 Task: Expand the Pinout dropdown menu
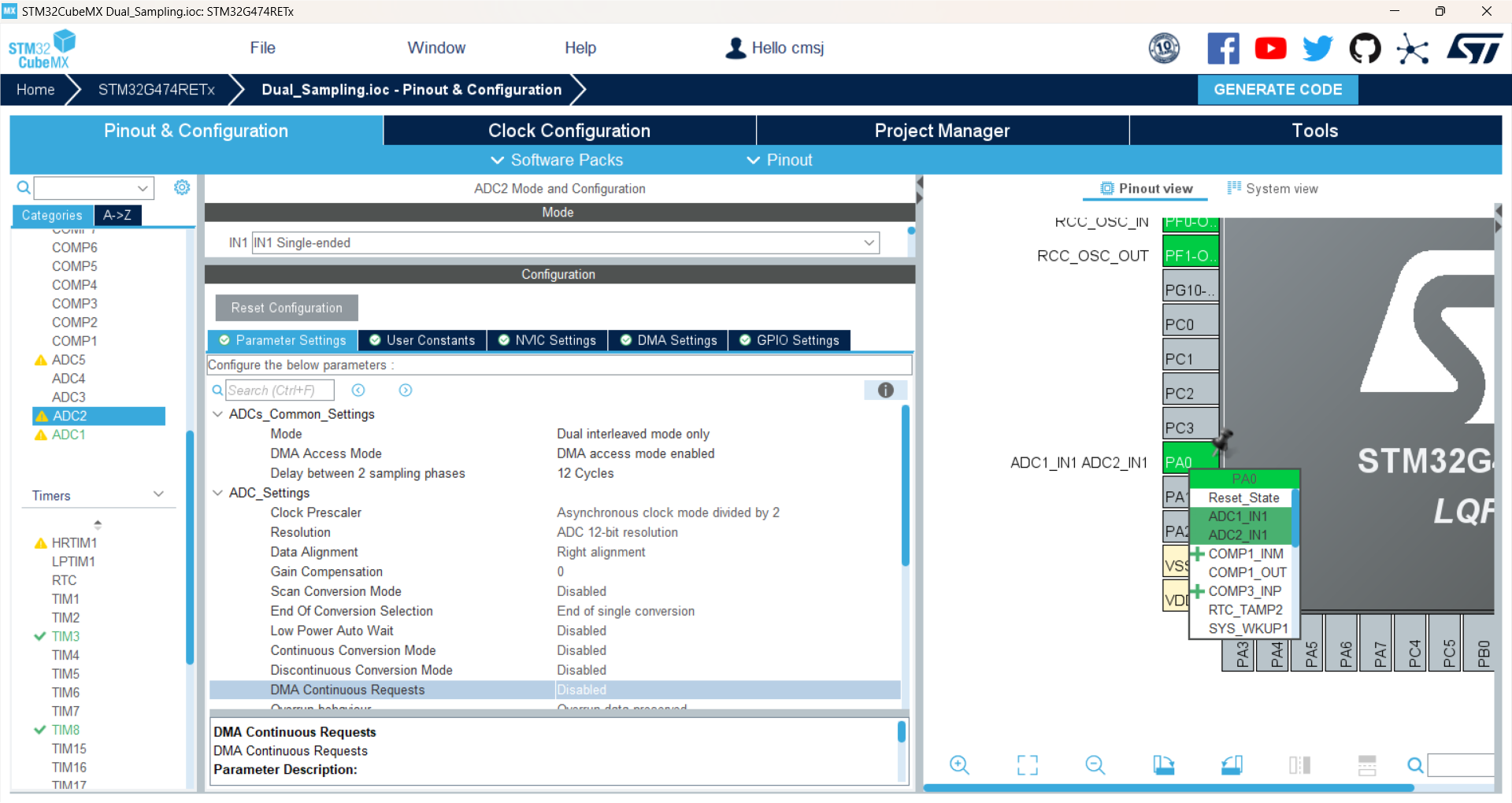[x=779, y=160]
